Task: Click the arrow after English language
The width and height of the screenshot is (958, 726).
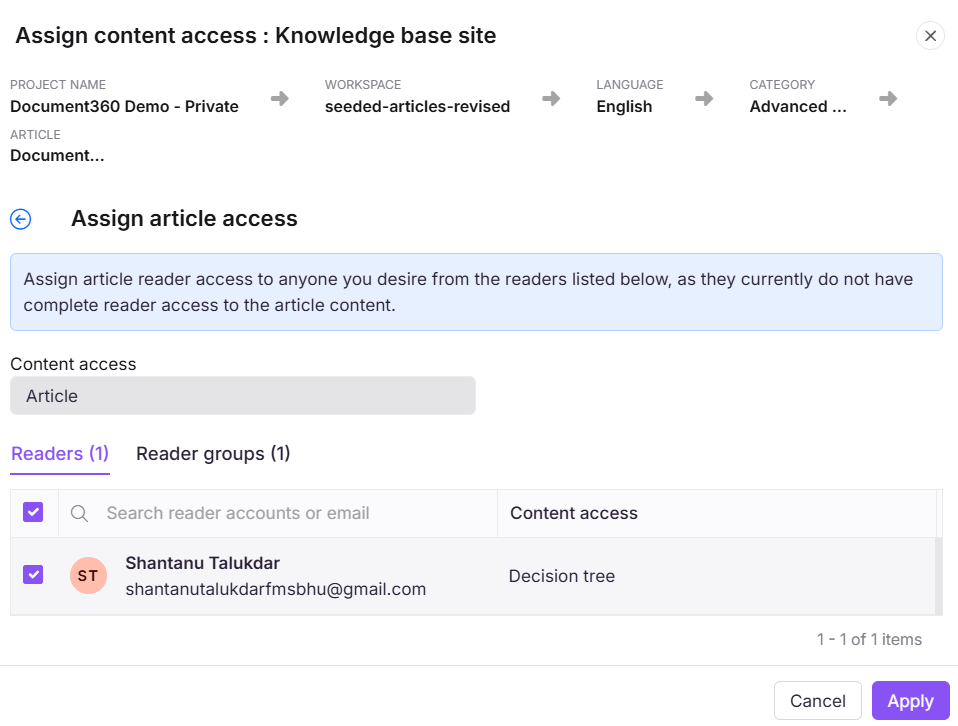Action: point(704,98)
